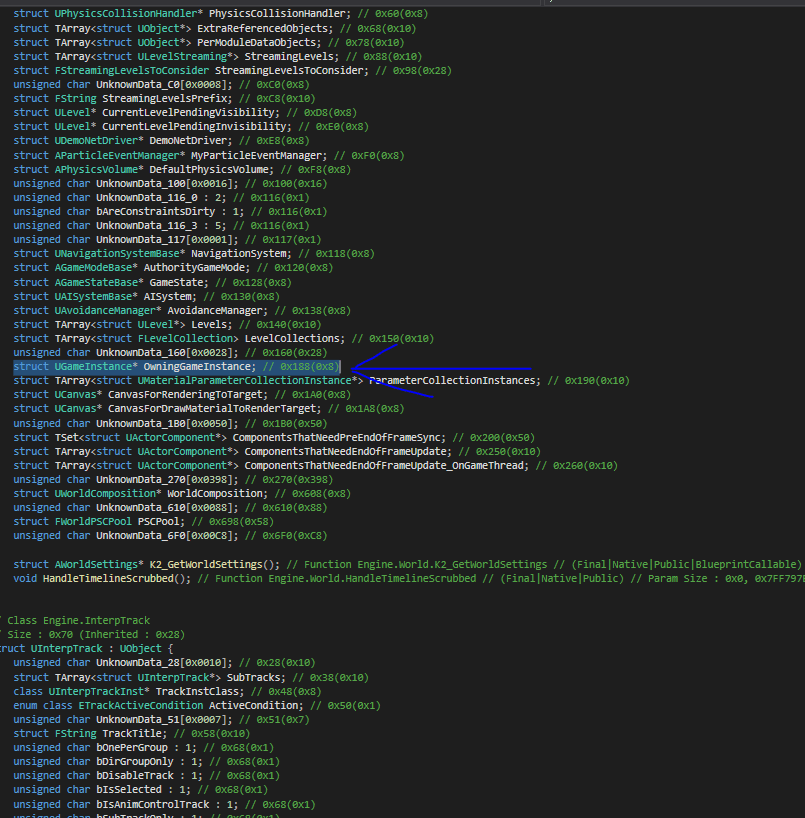Click the PSCPool member line
Viewport: 805px width, 818px height.
click(x=143, y=522)
